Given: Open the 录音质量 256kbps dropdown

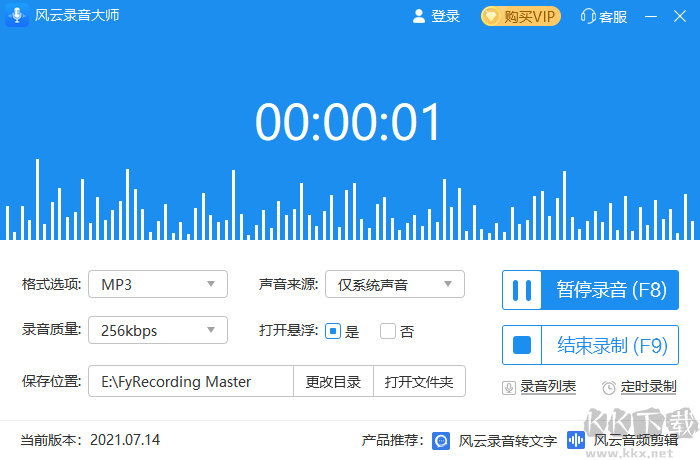Looking at the screenshot, I should pyautogui.click(x=158, y=330).
